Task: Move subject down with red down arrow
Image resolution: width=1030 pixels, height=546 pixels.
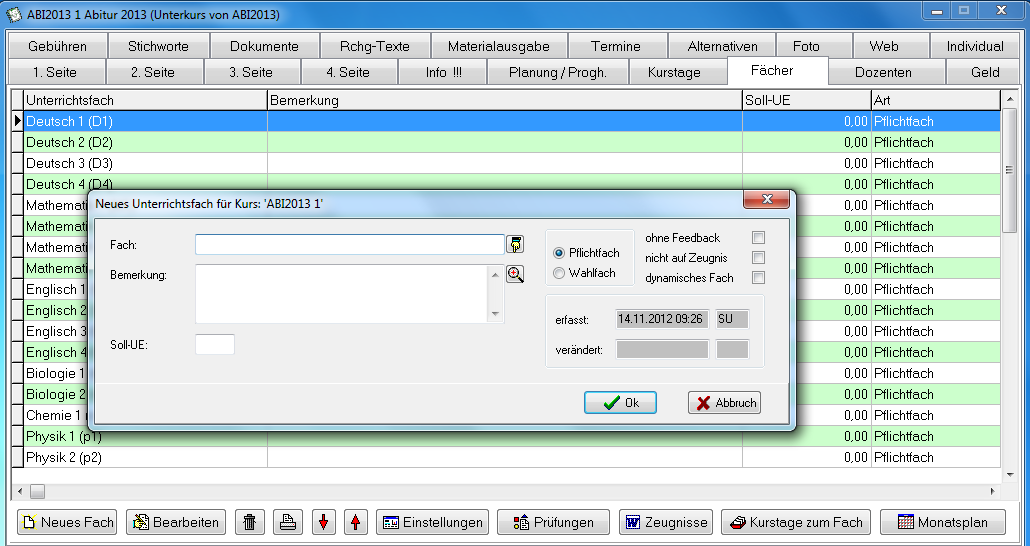Action: (323, 522)
